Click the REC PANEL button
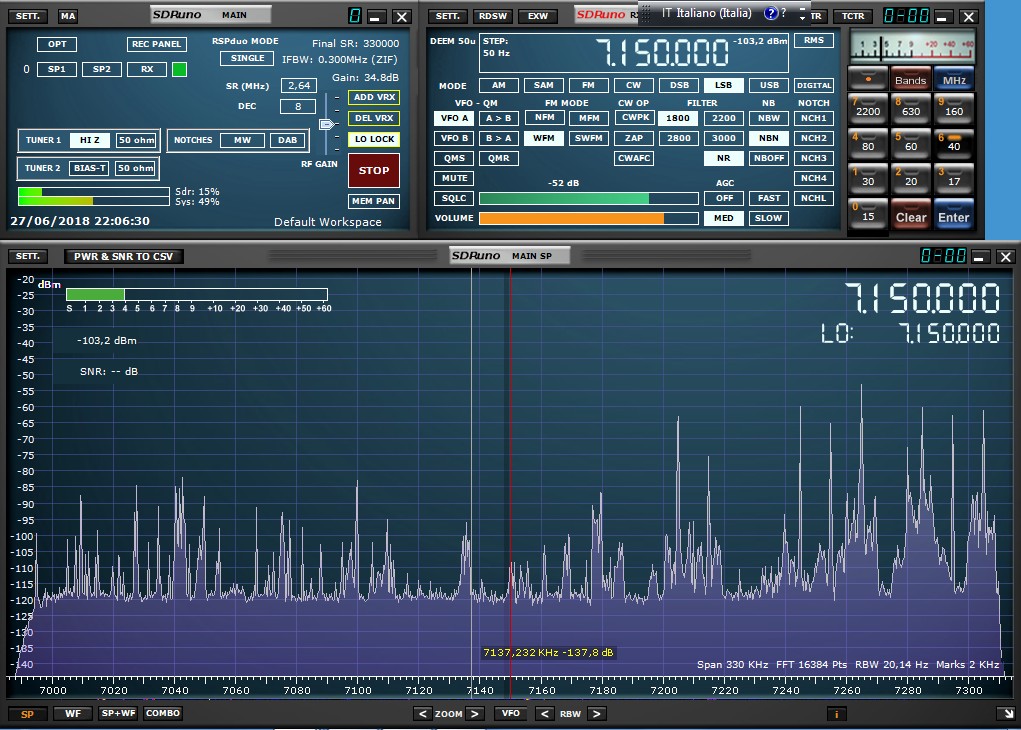Viewport: 1021px width, 730px height. (x=156, y=44)
